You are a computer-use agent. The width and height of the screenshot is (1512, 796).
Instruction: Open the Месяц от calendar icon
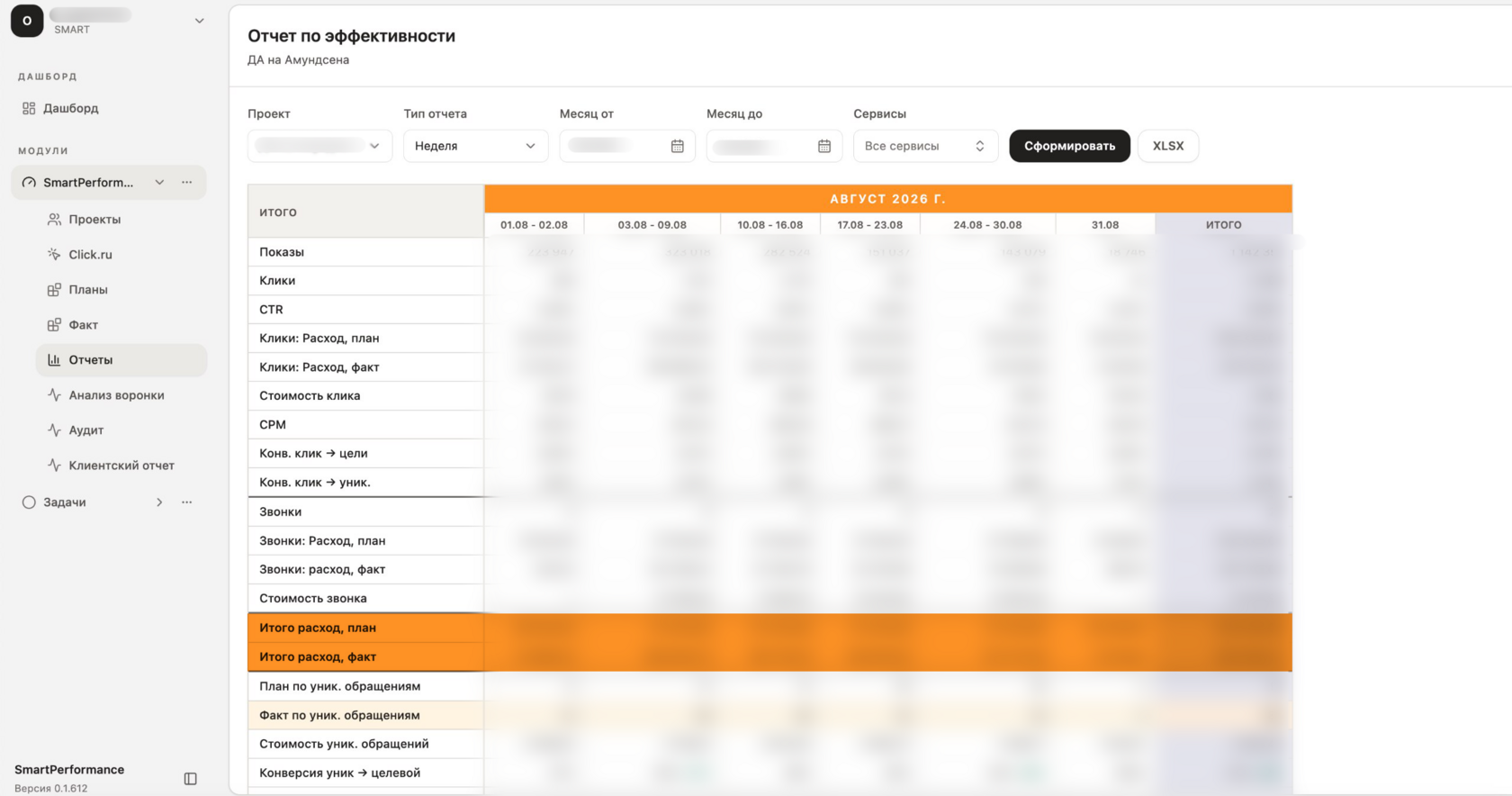tap(678, 146)
